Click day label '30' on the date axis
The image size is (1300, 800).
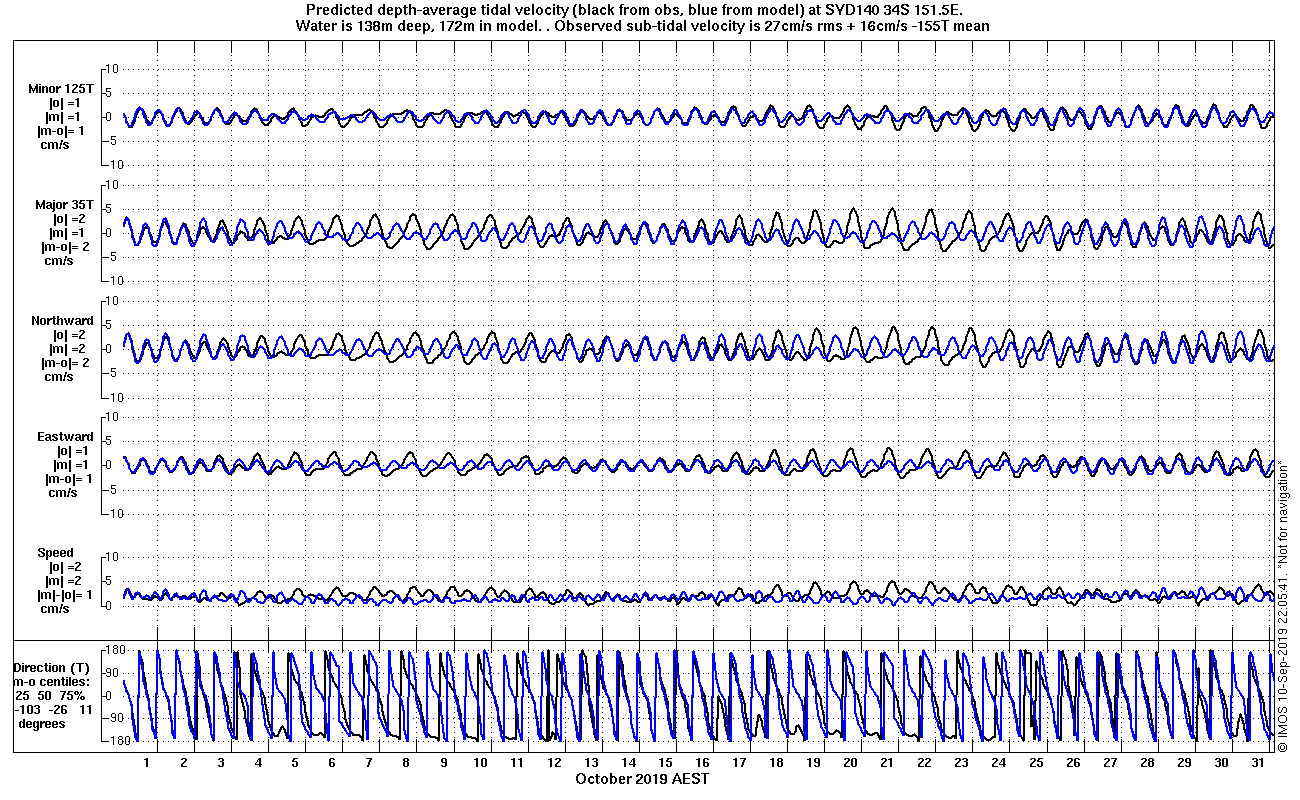click(x=1220, y=762)
